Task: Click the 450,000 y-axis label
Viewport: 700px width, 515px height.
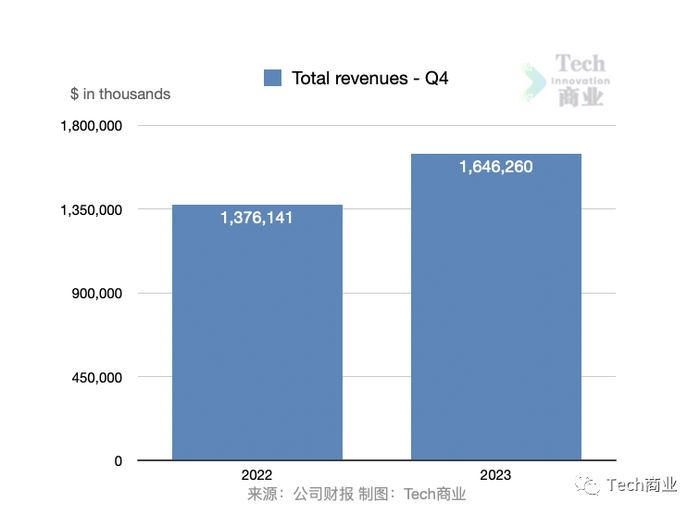Action: 97,378
